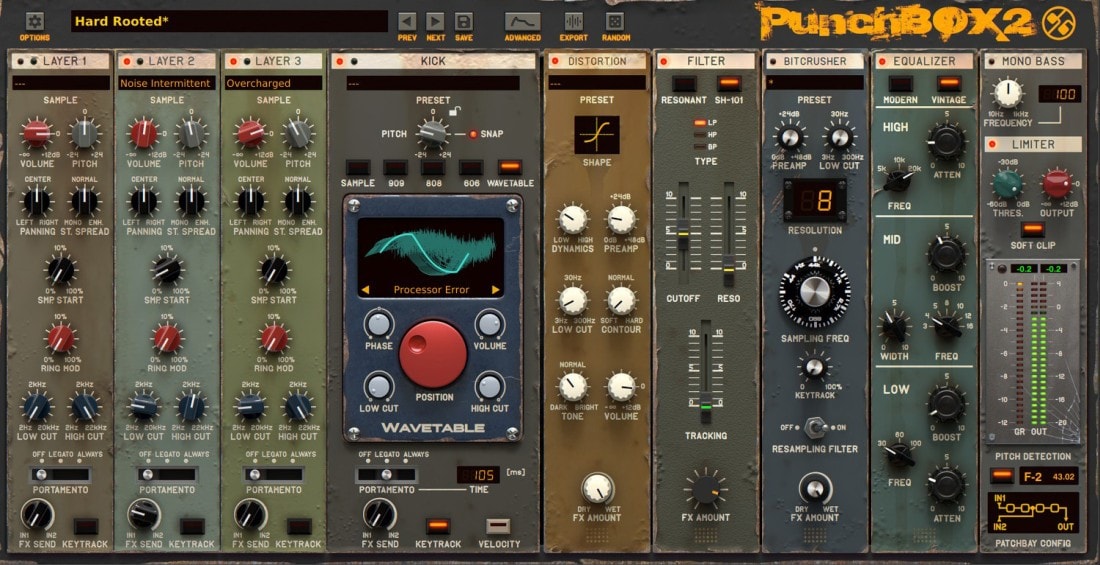Click the Layer 3 Ring Mod knob
Screen dimensions: 1100x565
(x=274, y=338)
